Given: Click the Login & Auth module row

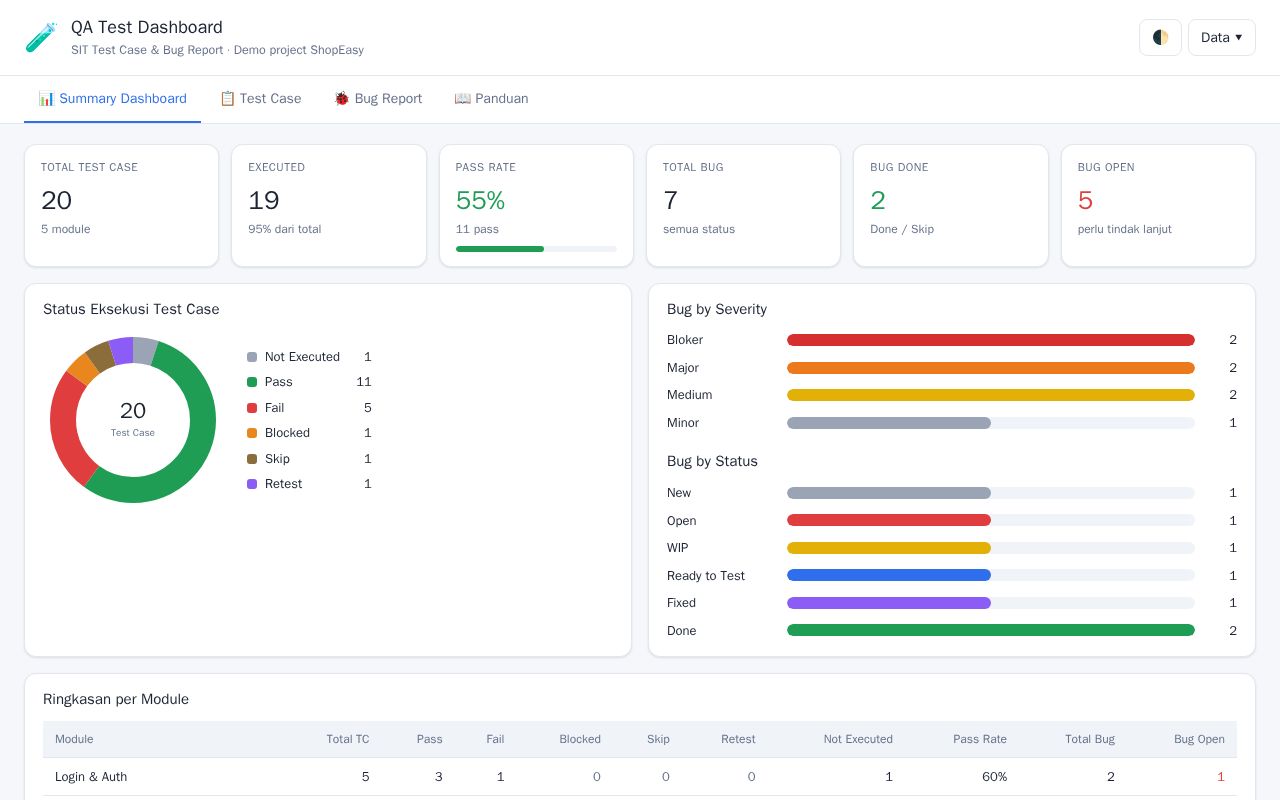Looking at the screenshot, I should pyautogui.click(x=640, y=777).
